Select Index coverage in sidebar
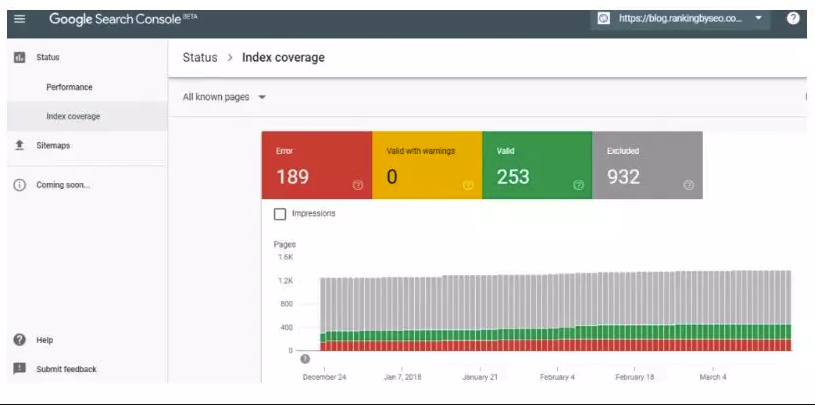 pos(73,117)
